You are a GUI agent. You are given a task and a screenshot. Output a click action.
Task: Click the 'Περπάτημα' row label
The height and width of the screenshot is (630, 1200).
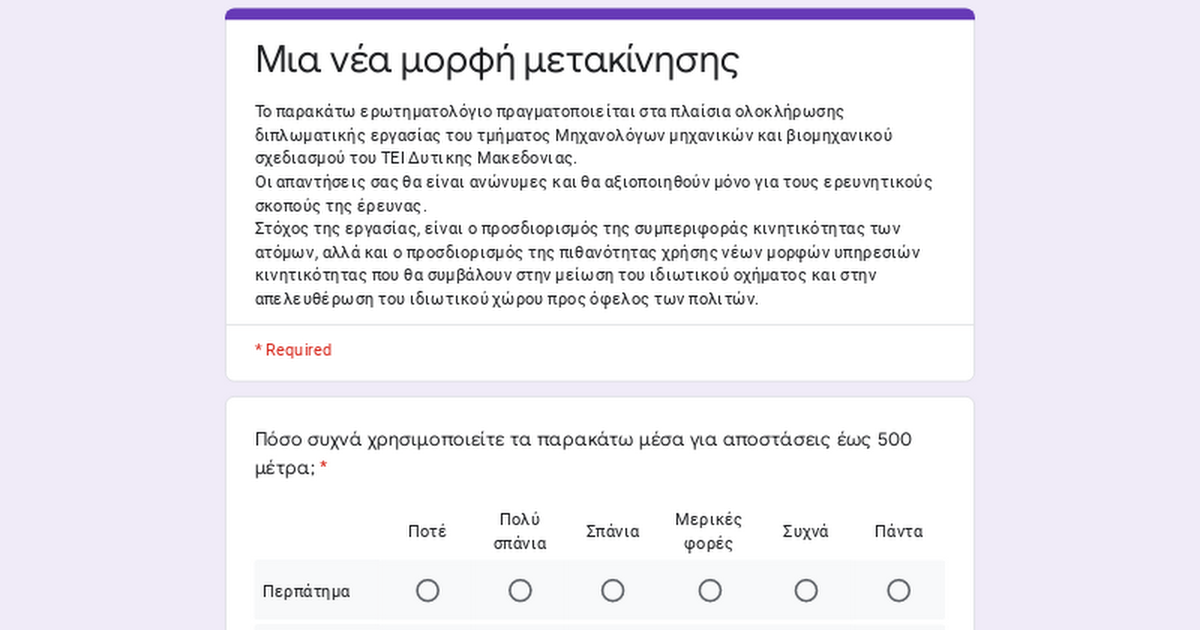[x=306, y=591]
